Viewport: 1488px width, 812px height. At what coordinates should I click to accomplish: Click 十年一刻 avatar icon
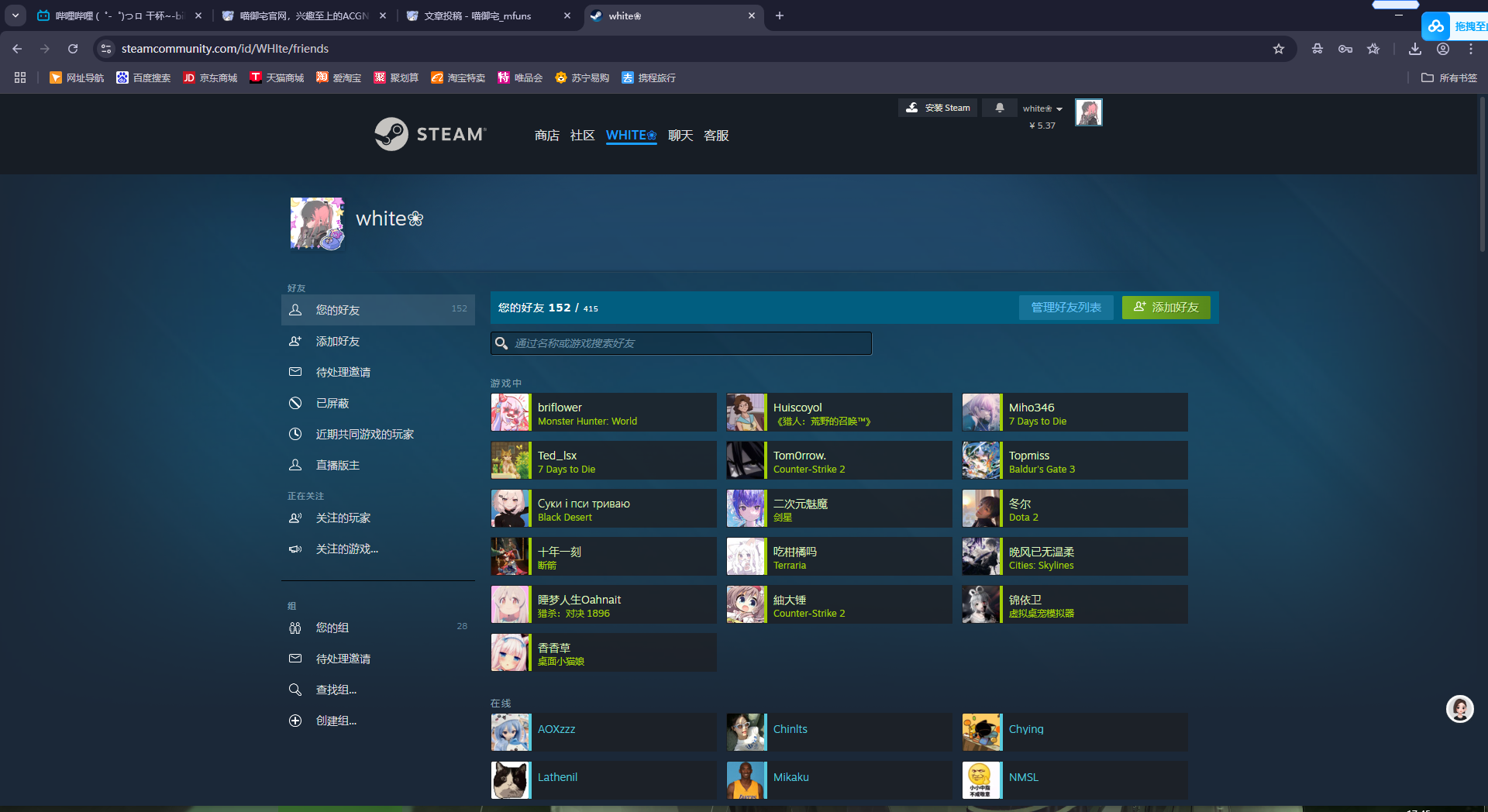coord(510,556)
